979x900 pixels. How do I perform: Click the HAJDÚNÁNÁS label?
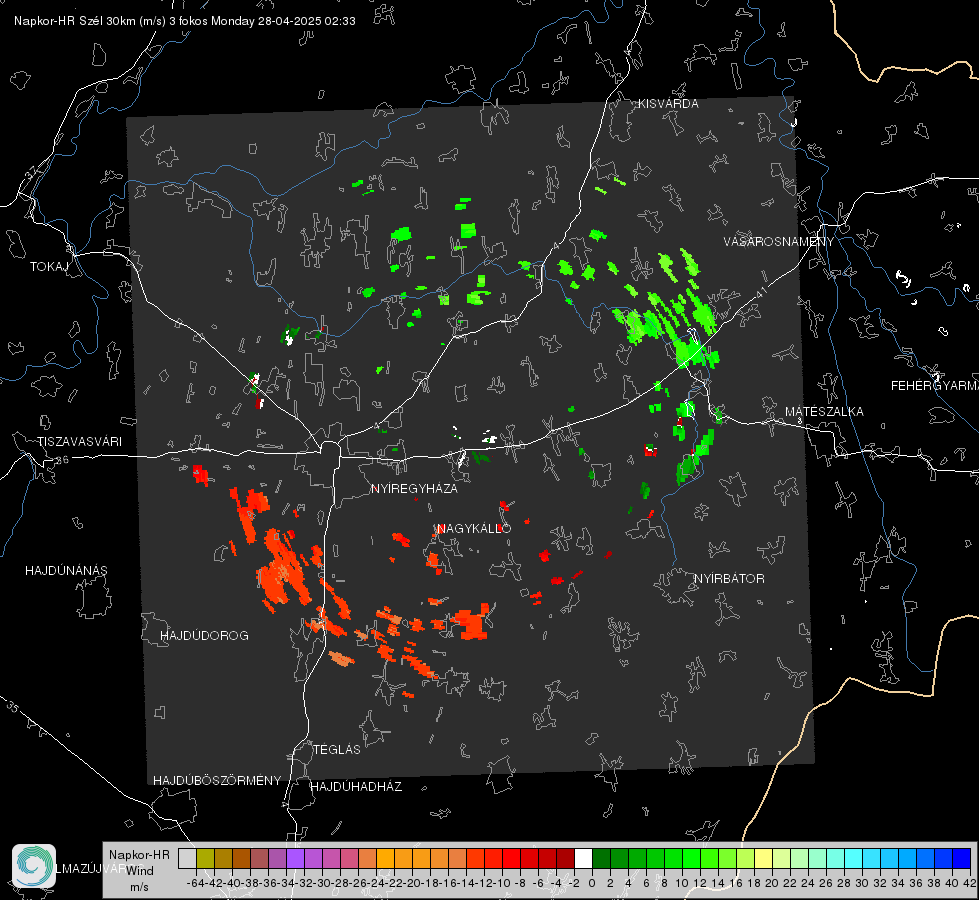point(66,570)
